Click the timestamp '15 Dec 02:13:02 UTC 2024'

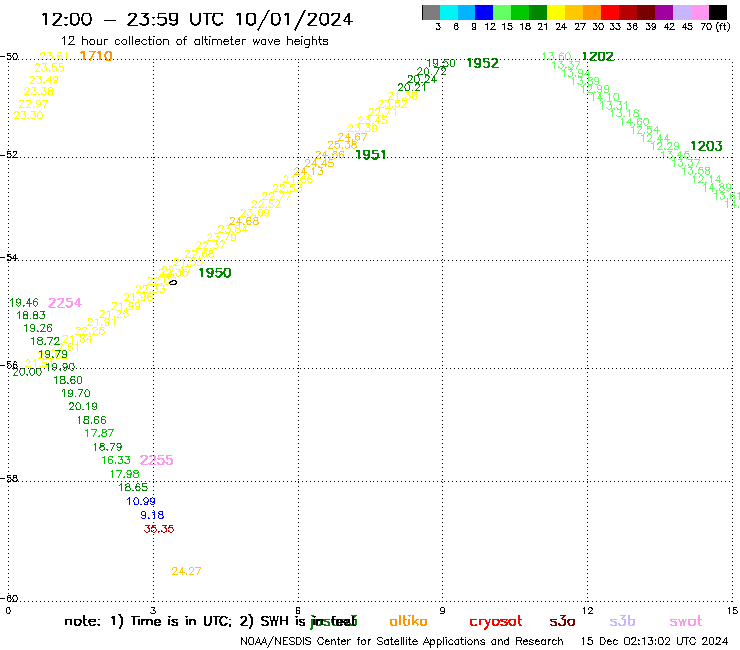pos(654,641)
